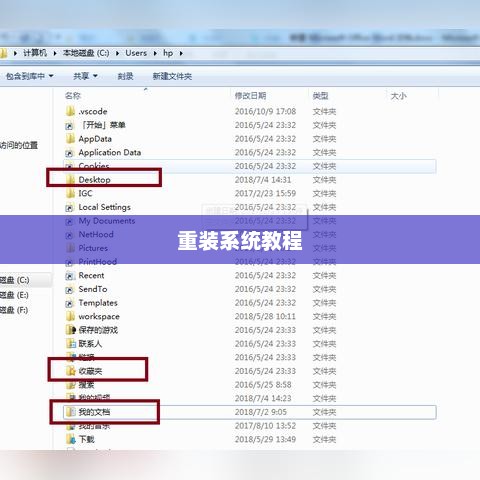Click the workspace folder icon
The width and height of the screenshot is (480, 480).
tap(70, 316)
